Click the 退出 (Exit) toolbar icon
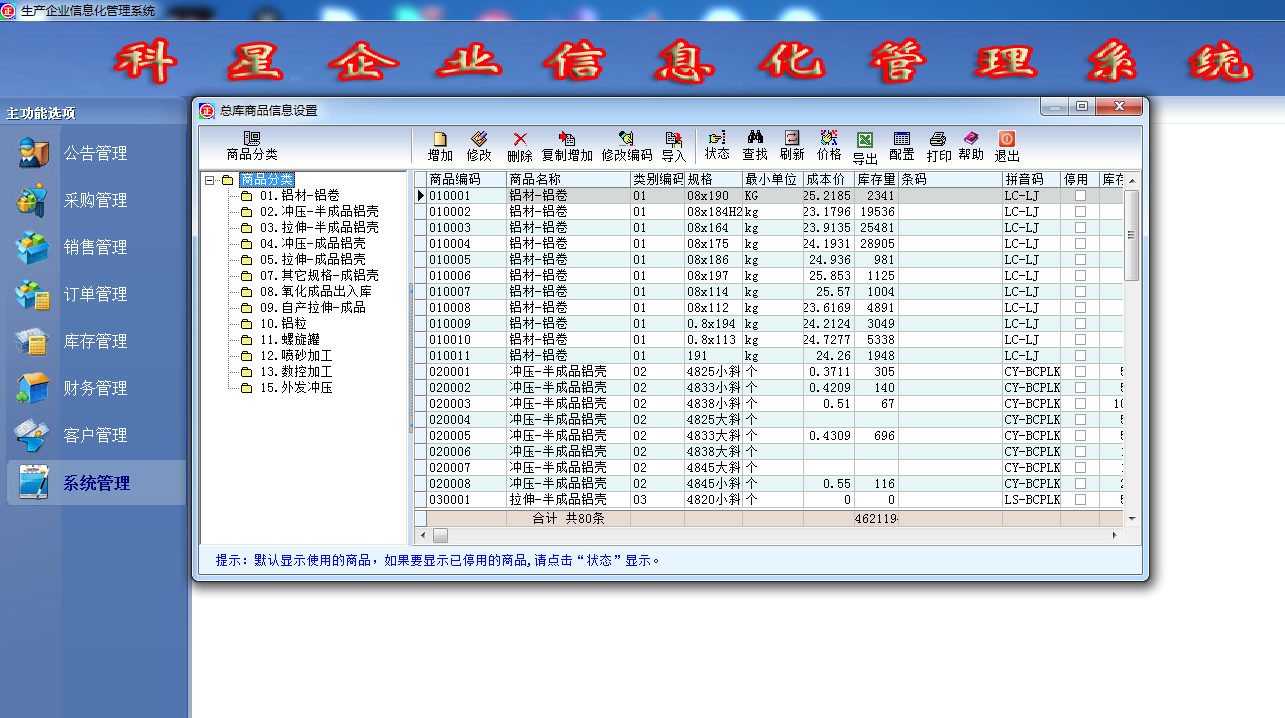 coord(1007,146)
